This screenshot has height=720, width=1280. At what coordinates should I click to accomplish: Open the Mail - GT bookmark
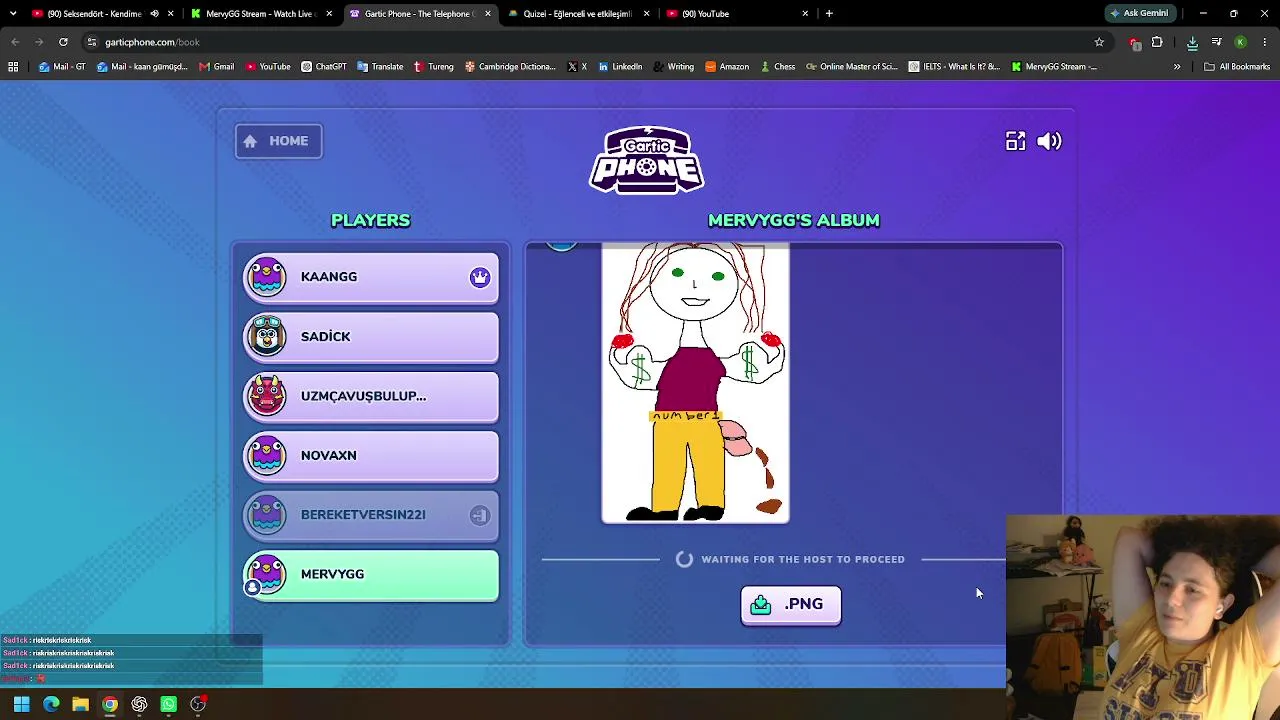coord(62,67)
